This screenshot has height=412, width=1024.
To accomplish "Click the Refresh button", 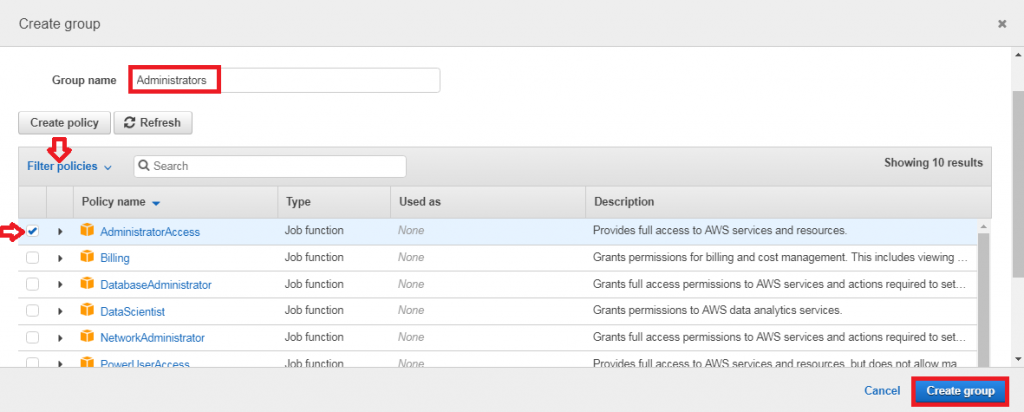I will pos(153,123).
